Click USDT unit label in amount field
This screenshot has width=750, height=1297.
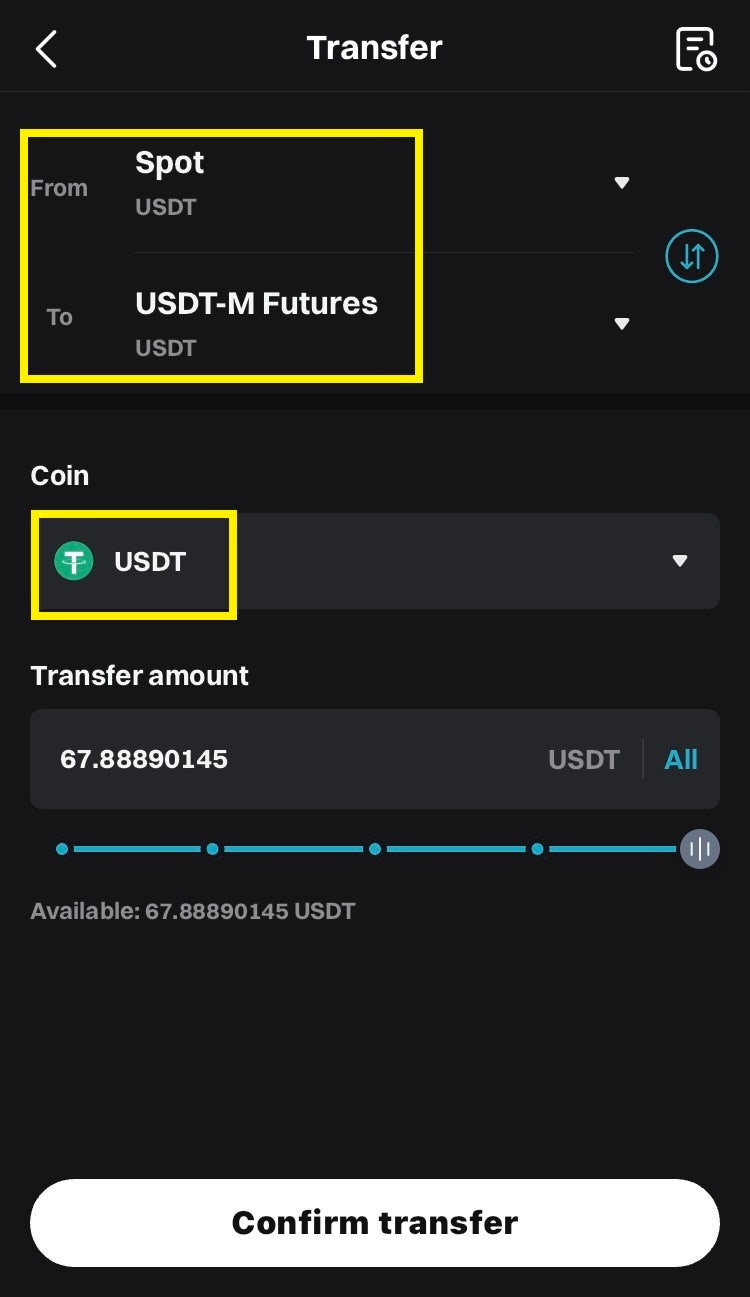pos(584,759)
